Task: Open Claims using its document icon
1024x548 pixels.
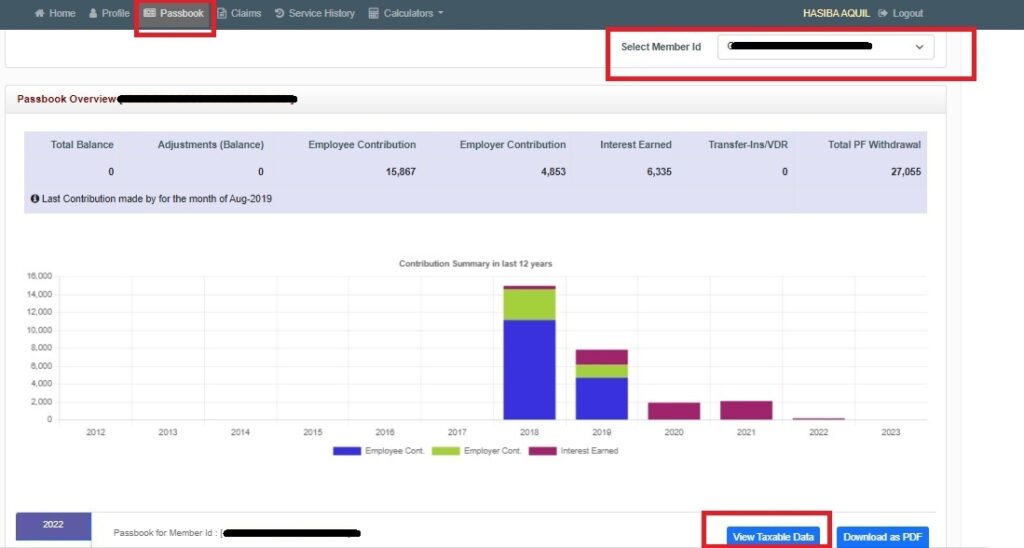Action: pyautogui.click(x=222, y=14)
